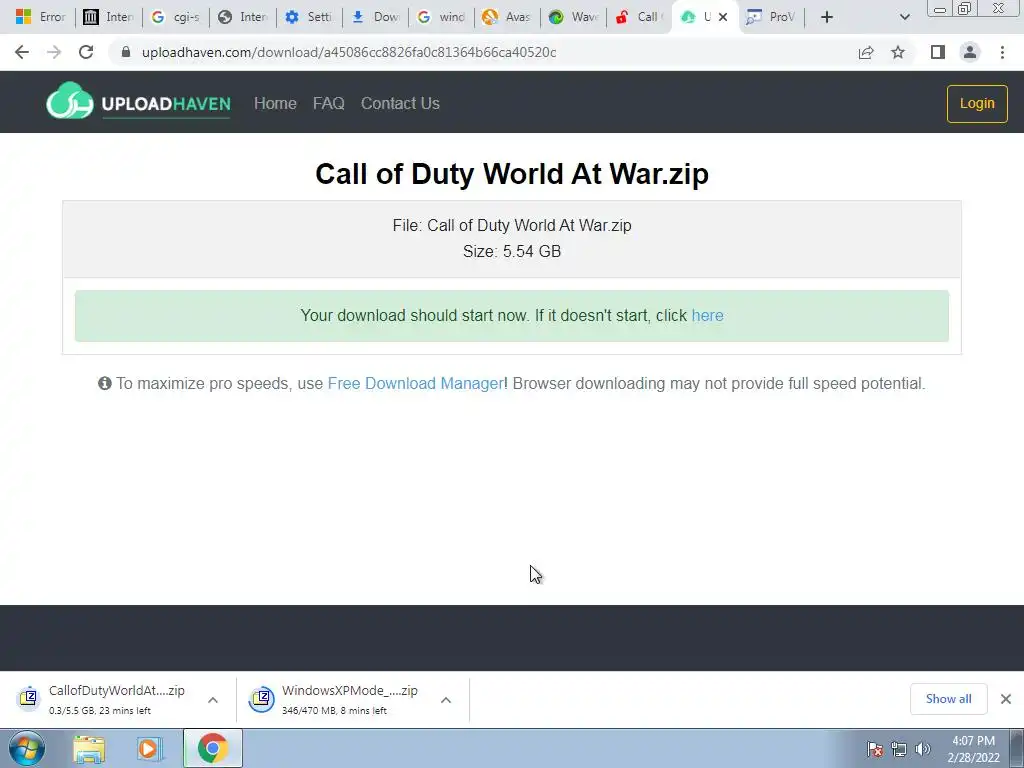The width and height of the screenshot is (1024, 768).
Task: Click heading 'Call of Duty World At War.zip'
Action: 512,174
